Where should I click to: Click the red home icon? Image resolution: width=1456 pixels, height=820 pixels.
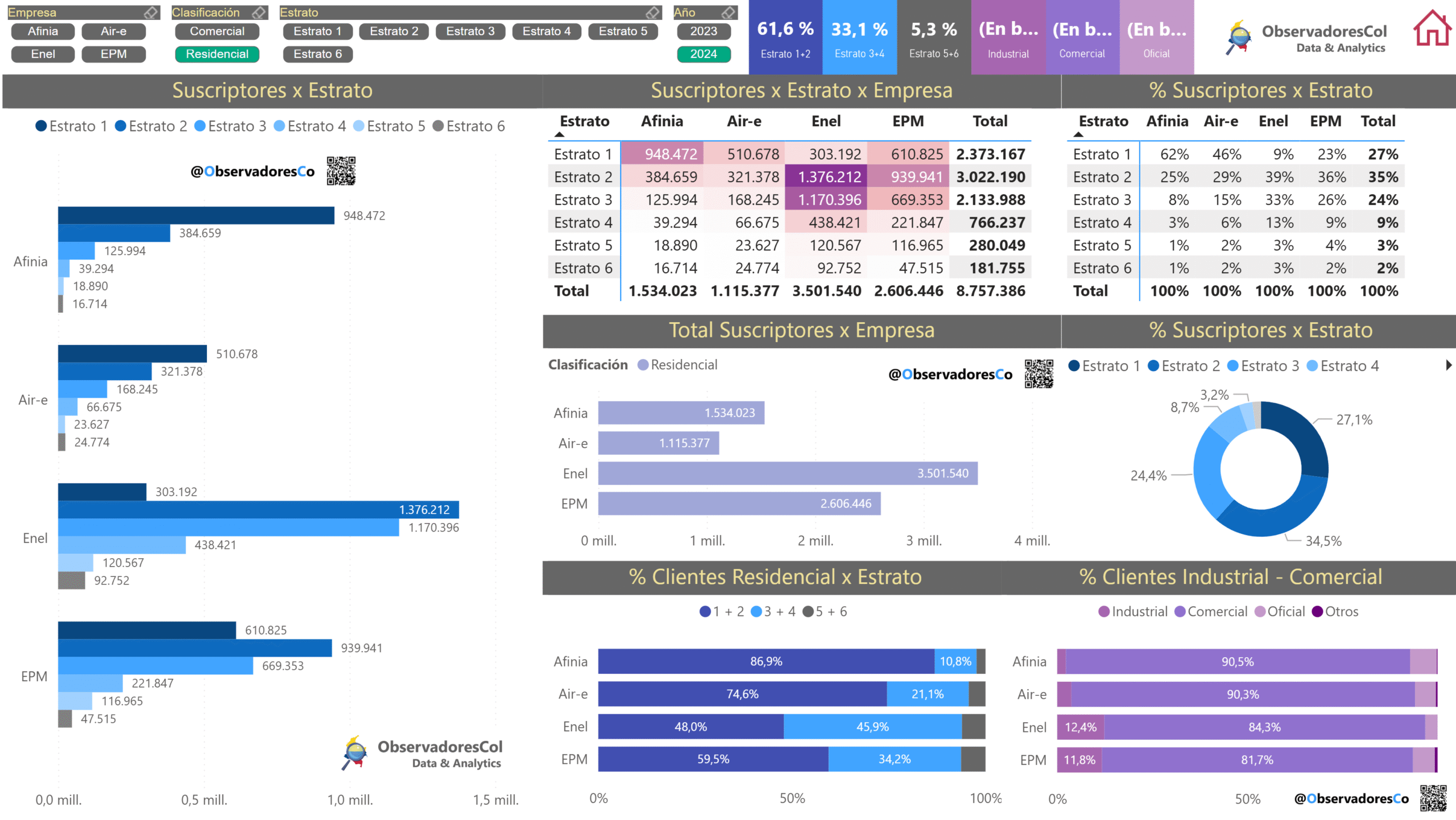coord(1432,28)
